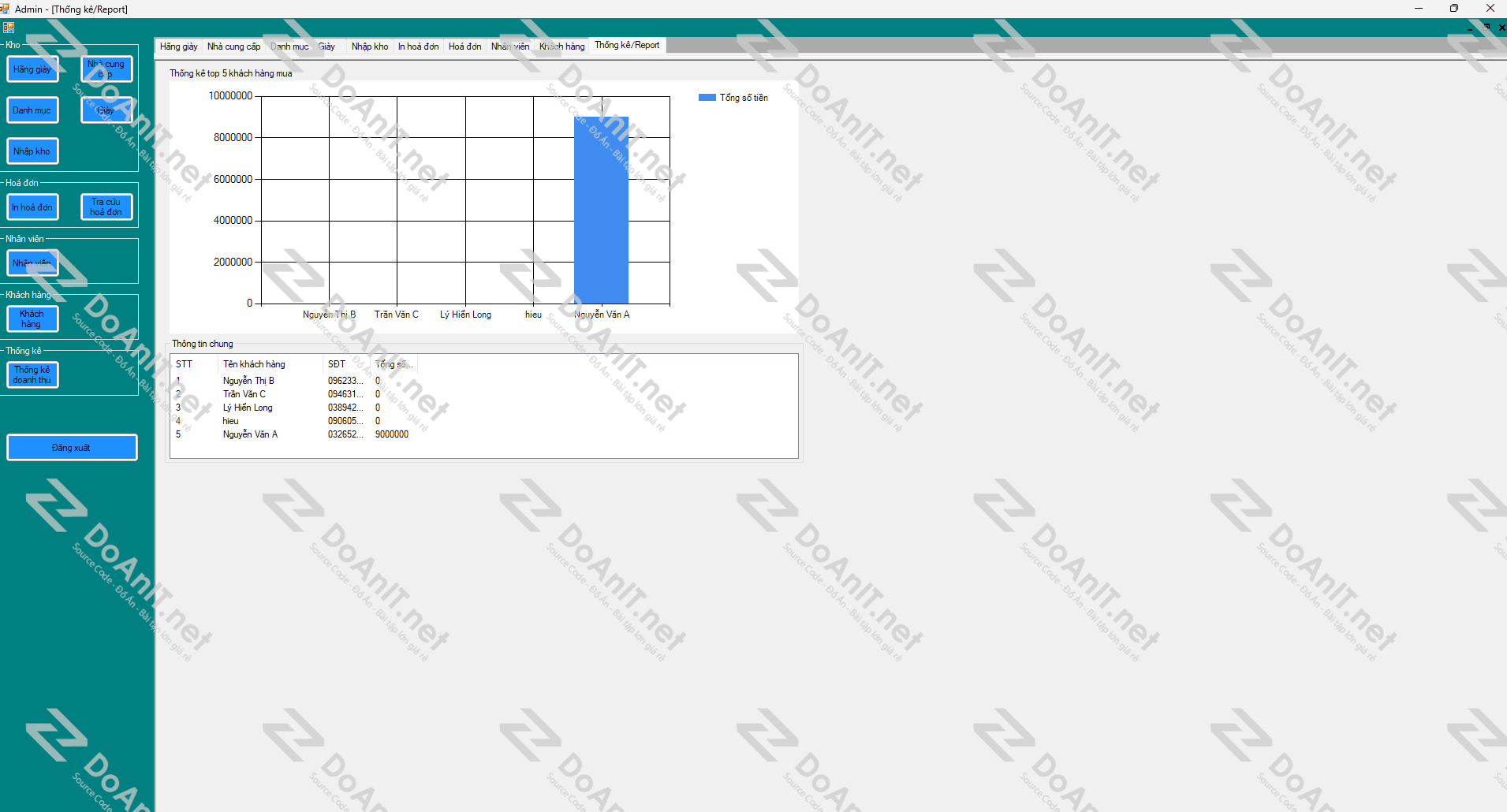This screenshot has width=1507, height=812.
Task: Open Nhập kho in sidebar
Action: click(32, 151)
